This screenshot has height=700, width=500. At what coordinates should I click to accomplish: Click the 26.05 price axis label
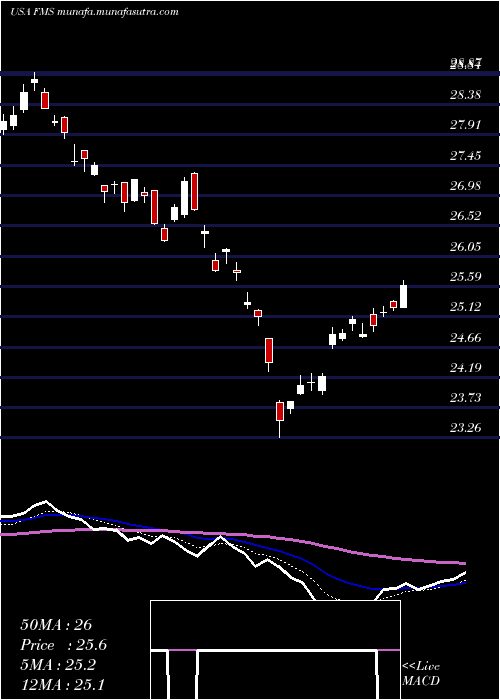(466, 246)
